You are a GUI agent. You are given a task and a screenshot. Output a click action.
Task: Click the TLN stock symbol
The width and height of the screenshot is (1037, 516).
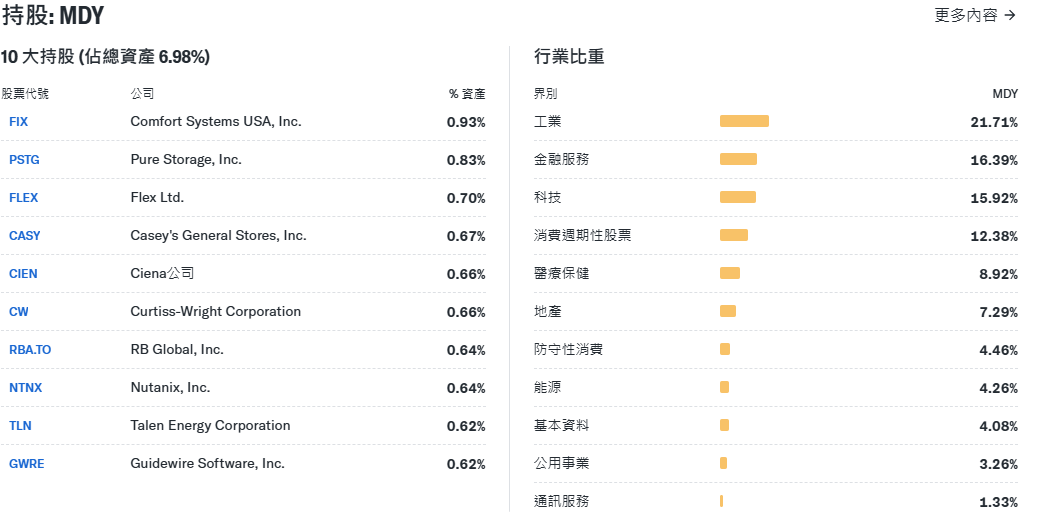20,426
